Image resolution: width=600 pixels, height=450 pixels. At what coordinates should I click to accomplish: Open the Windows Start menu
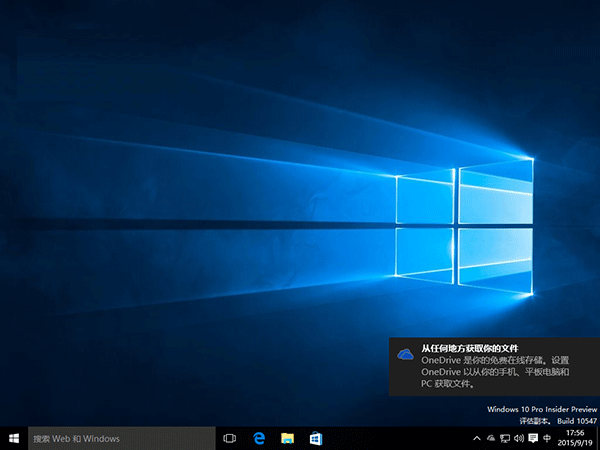coord(14,438)
